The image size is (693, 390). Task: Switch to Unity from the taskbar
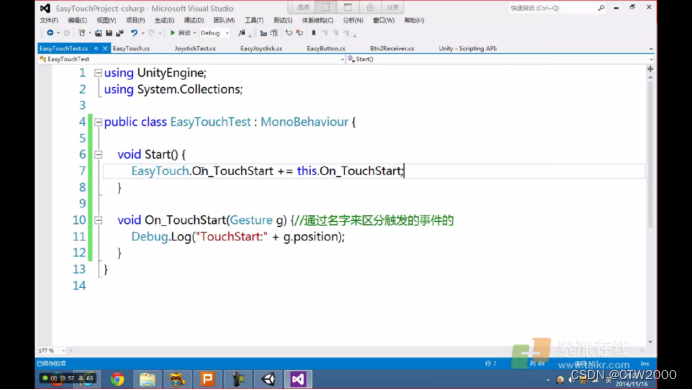pos(268,379)
